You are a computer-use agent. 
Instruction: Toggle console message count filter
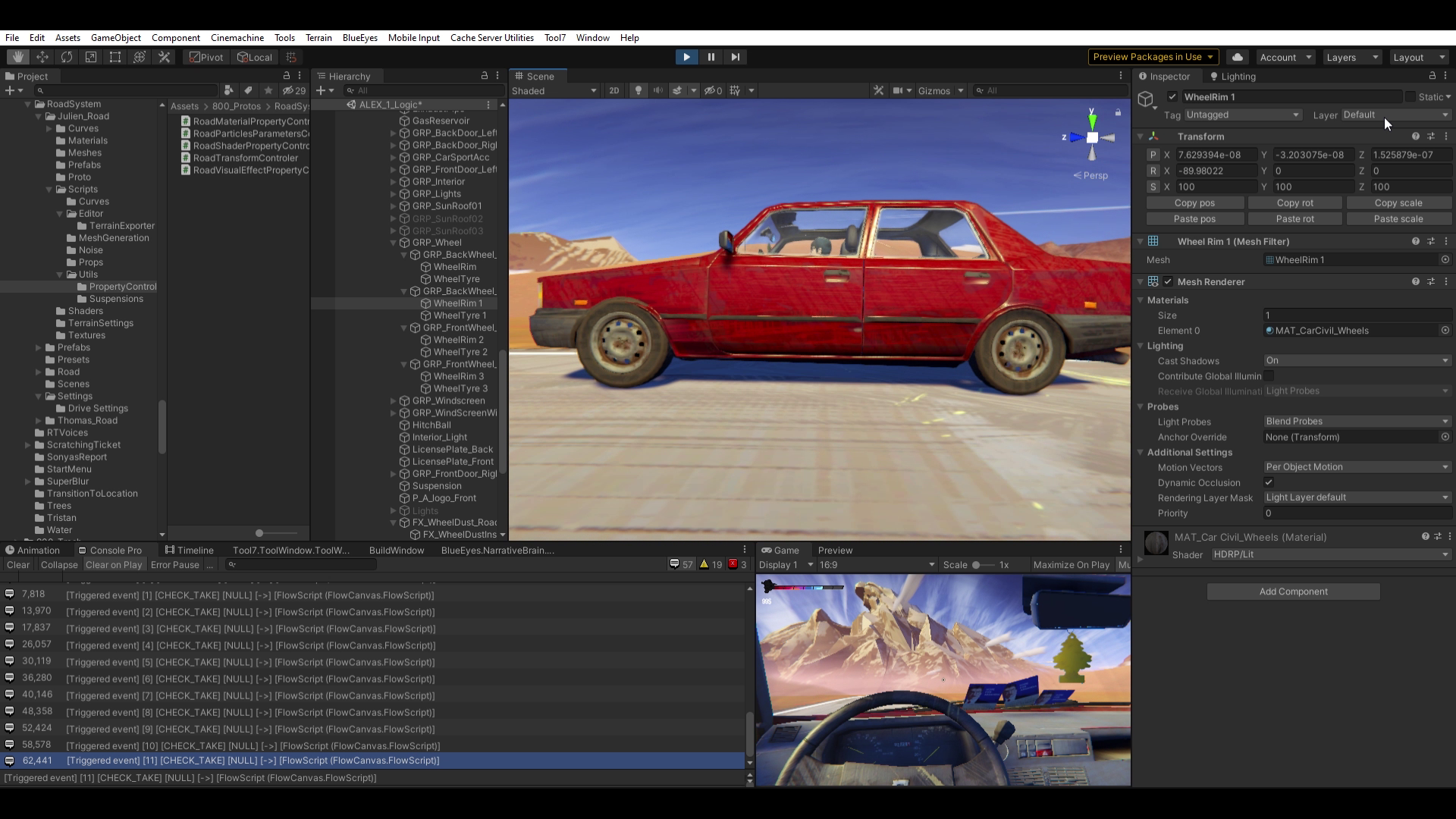681,564
